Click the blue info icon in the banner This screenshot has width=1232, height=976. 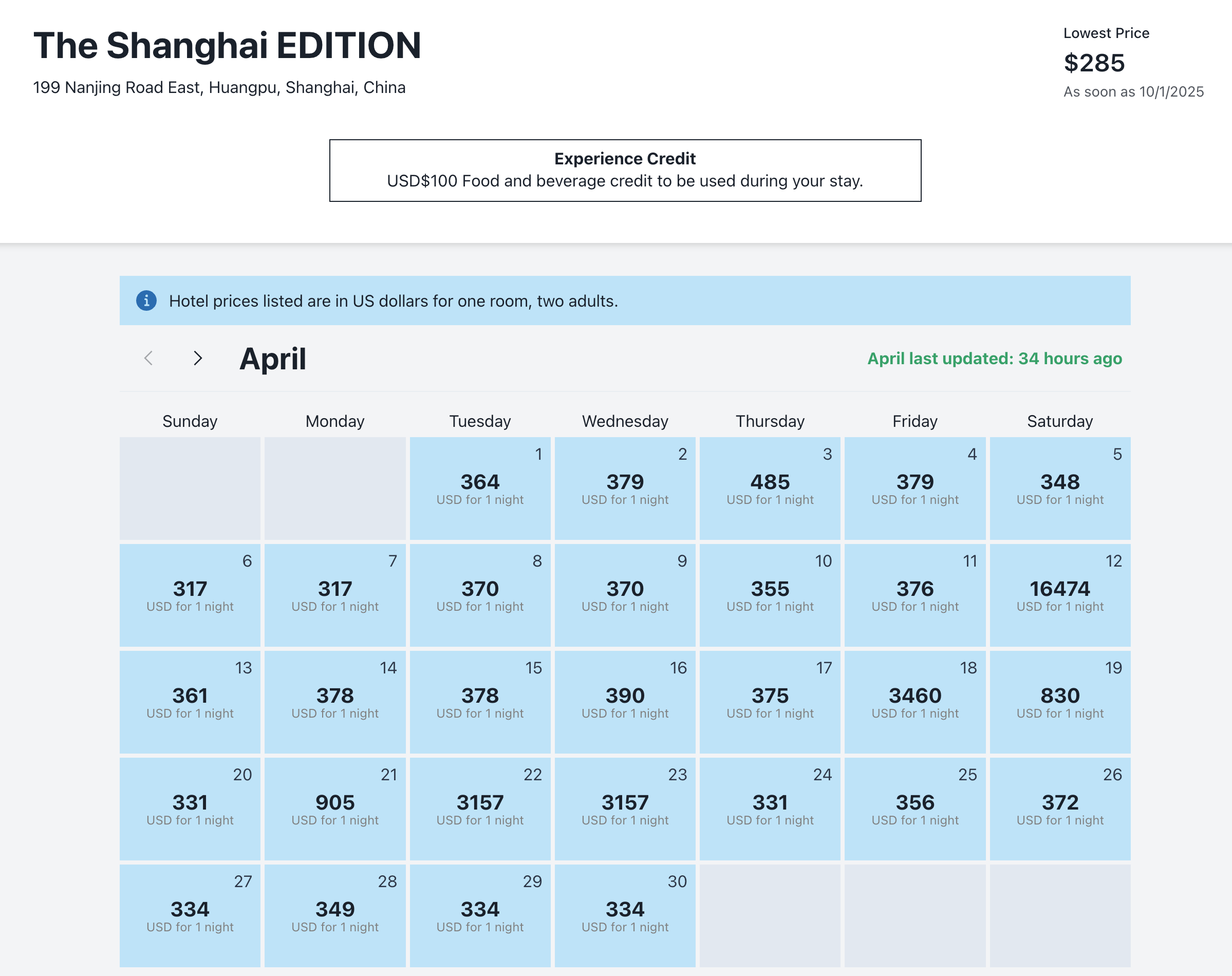[146, 301]
